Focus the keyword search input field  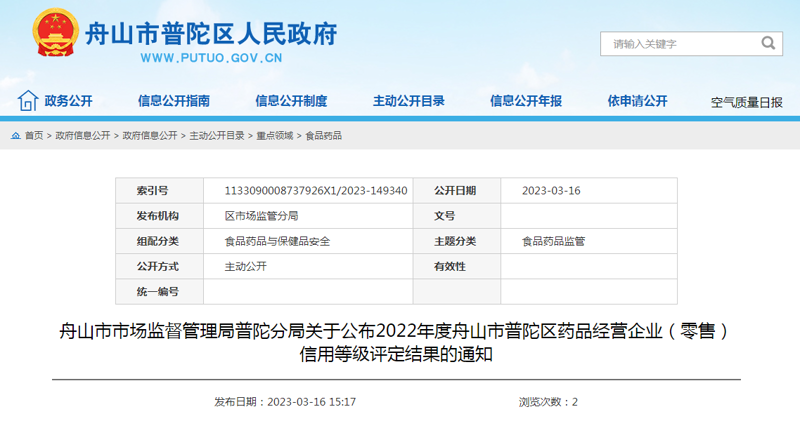click(691, 44)
